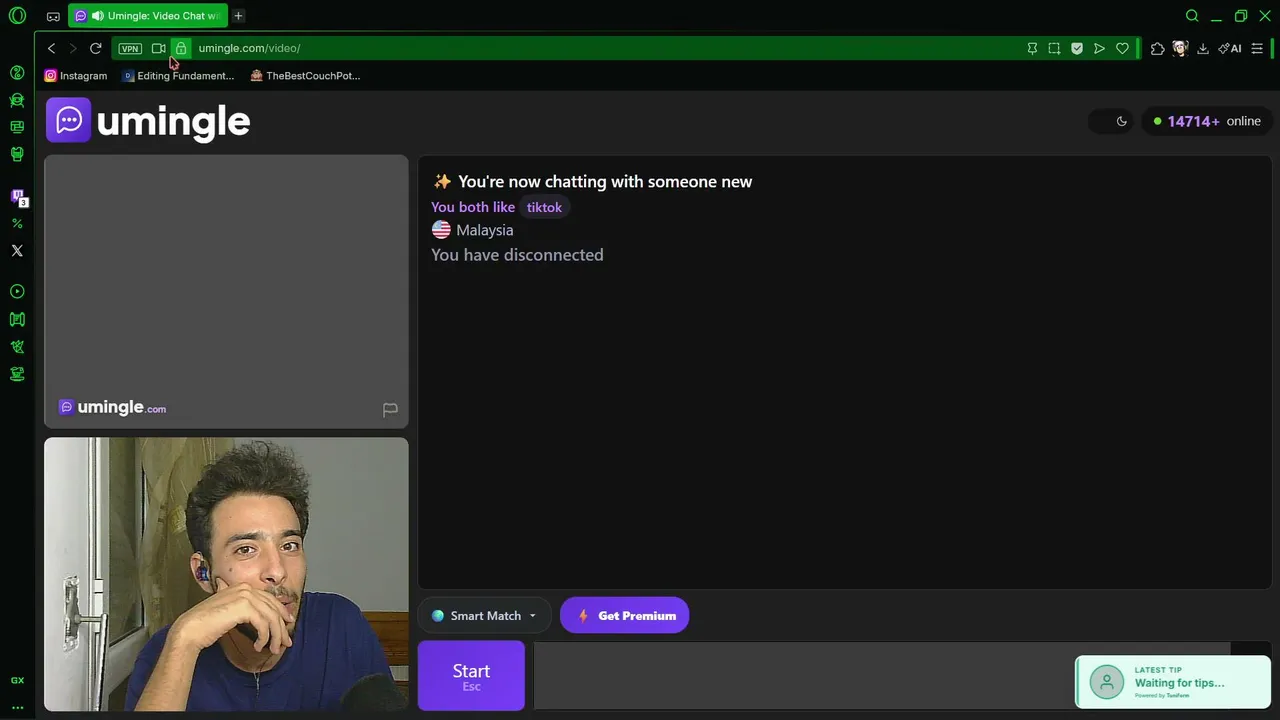Open the sidebar three-dots menu
1280x720 pixels.
coord(17,707)
